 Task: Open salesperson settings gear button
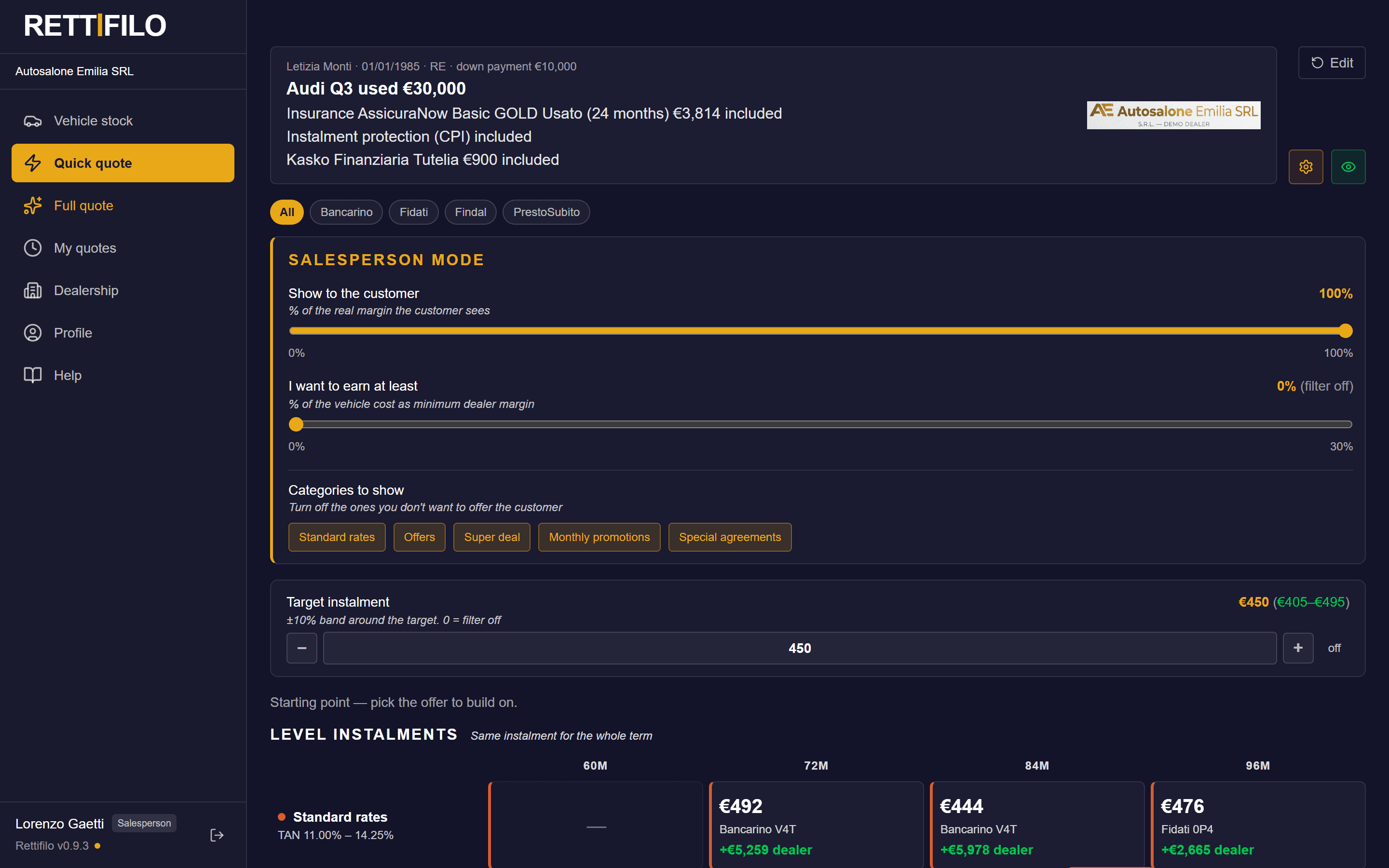(1306, 167)
